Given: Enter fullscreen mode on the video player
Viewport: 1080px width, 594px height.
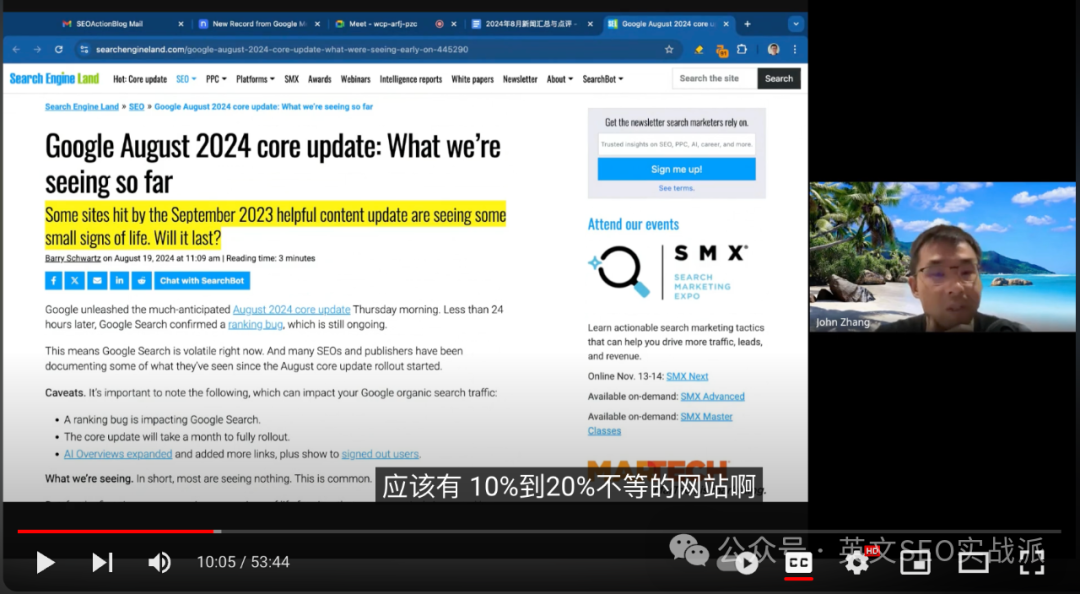Looking at the screenshot, I should point(1031,562).
